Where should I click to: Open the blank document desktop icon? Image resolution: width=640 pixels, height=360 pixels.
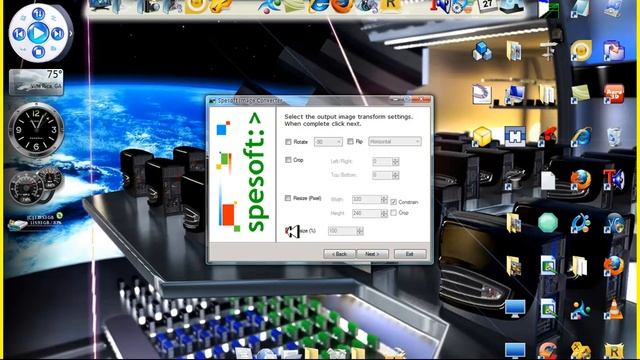pyautogui.click(x=548, y=180)
